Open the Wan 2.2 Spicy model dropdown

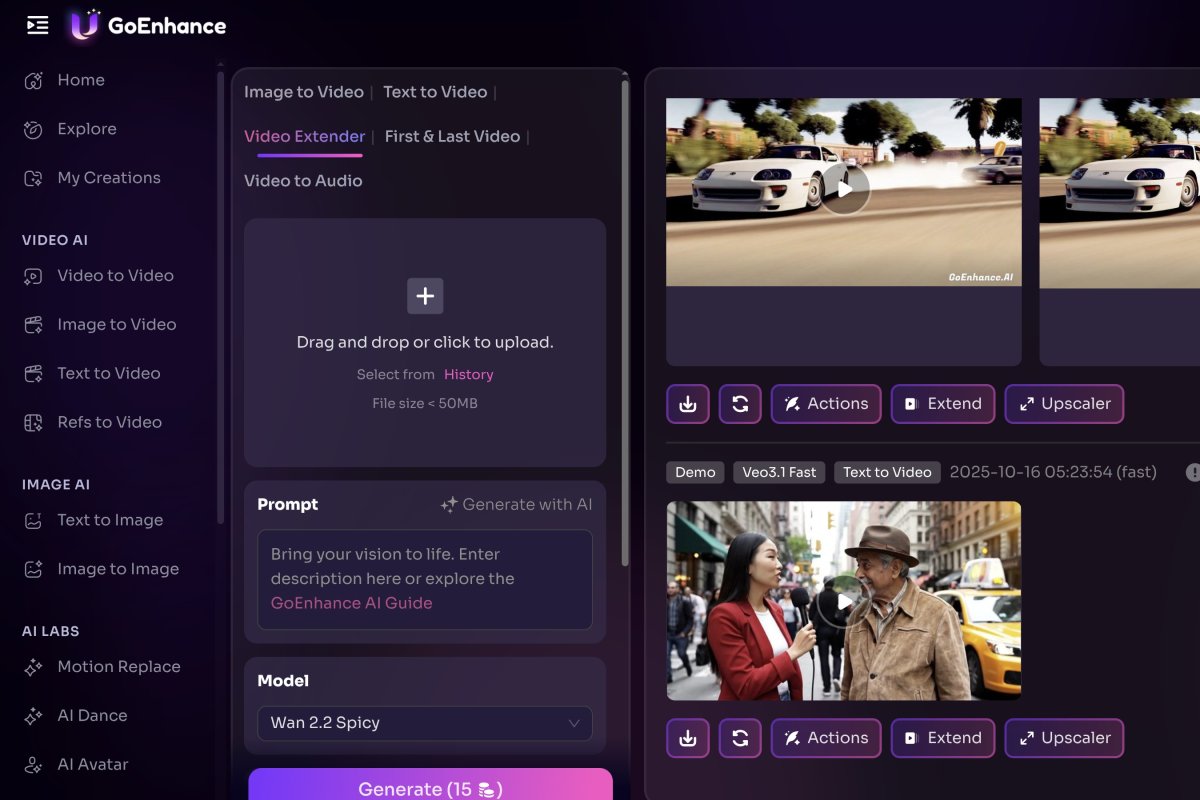click(424, 722)
